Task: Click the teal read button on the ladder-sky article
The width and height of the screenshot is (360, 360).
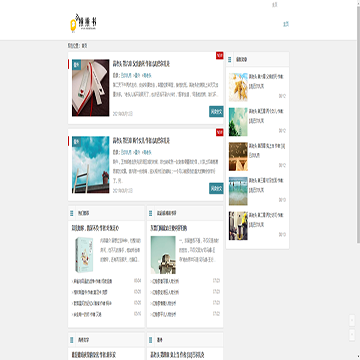Action: [216, 188]
